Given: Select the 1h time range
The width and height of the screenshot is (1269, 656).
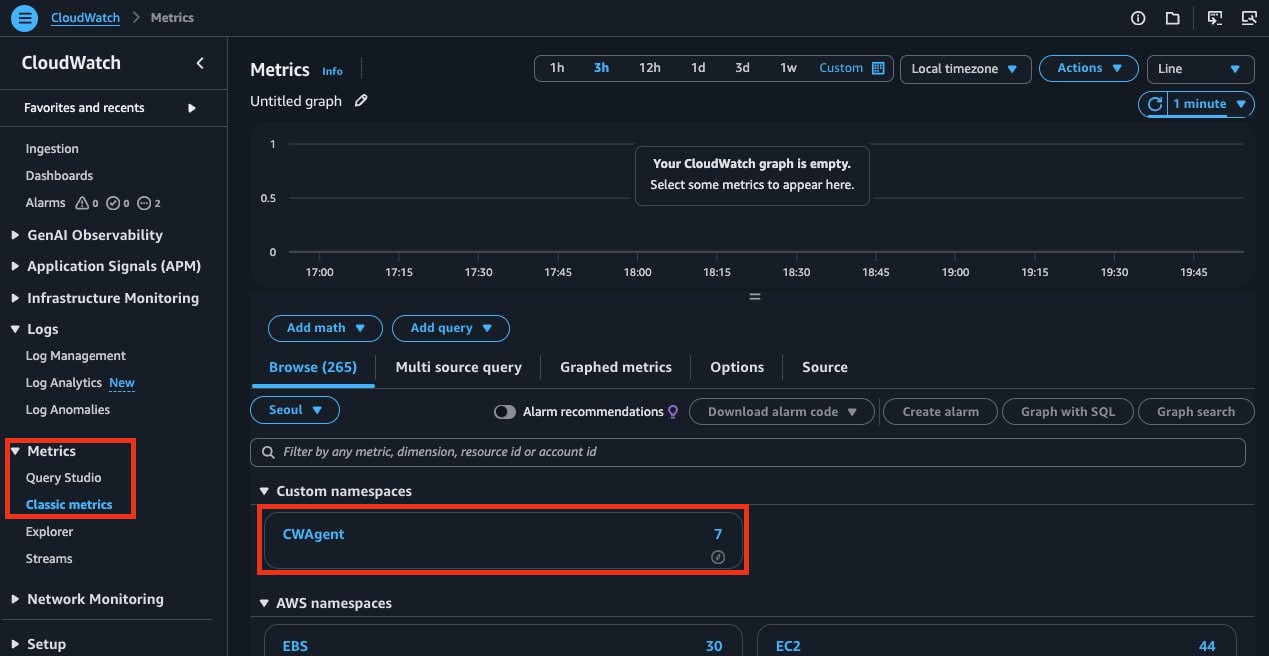Looking at the screenshot, I should (557, 68).
